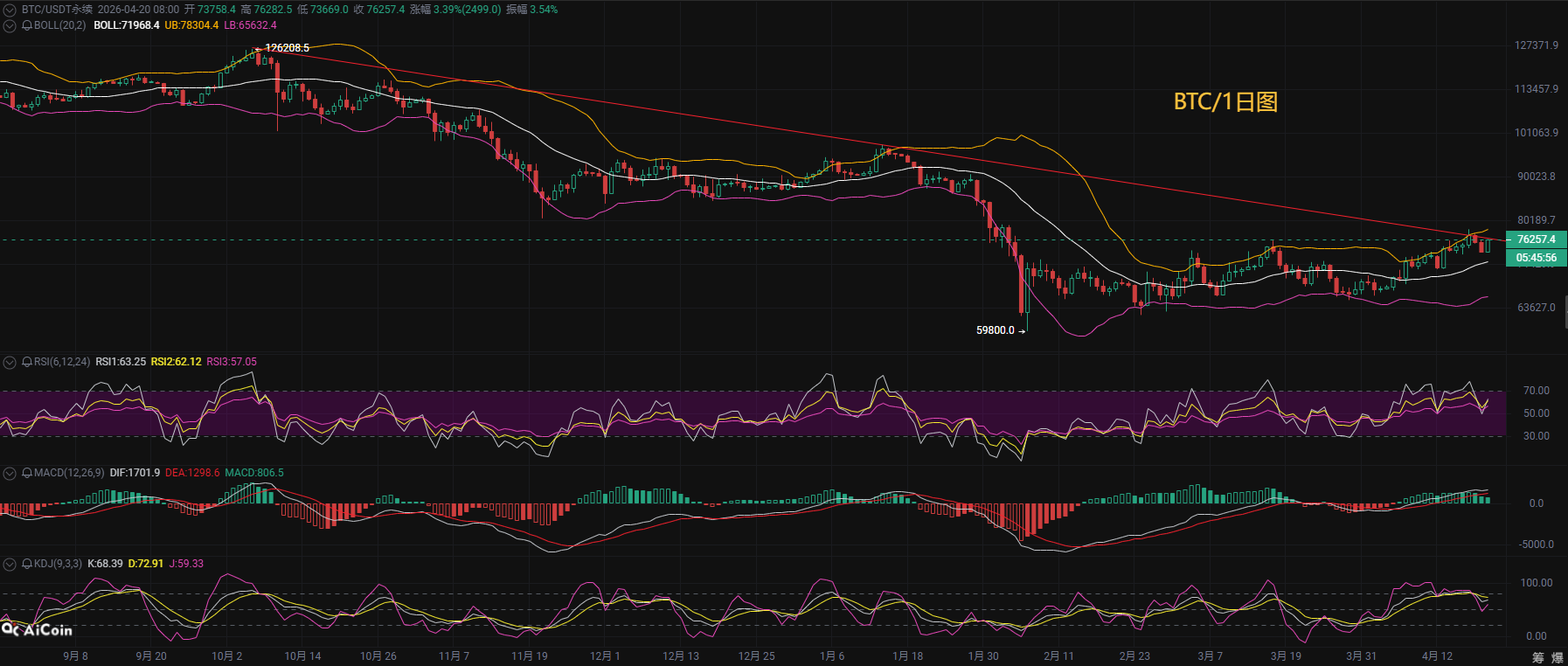
Task: Click the BOLL alert bell icon
Action: (27, 25)
